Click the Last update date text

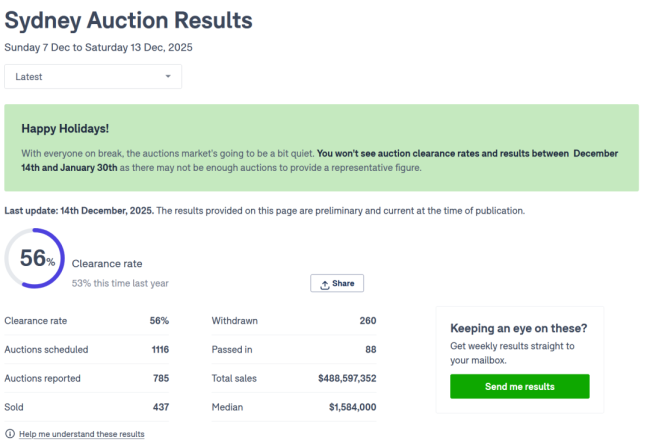(x=79, y=211)
